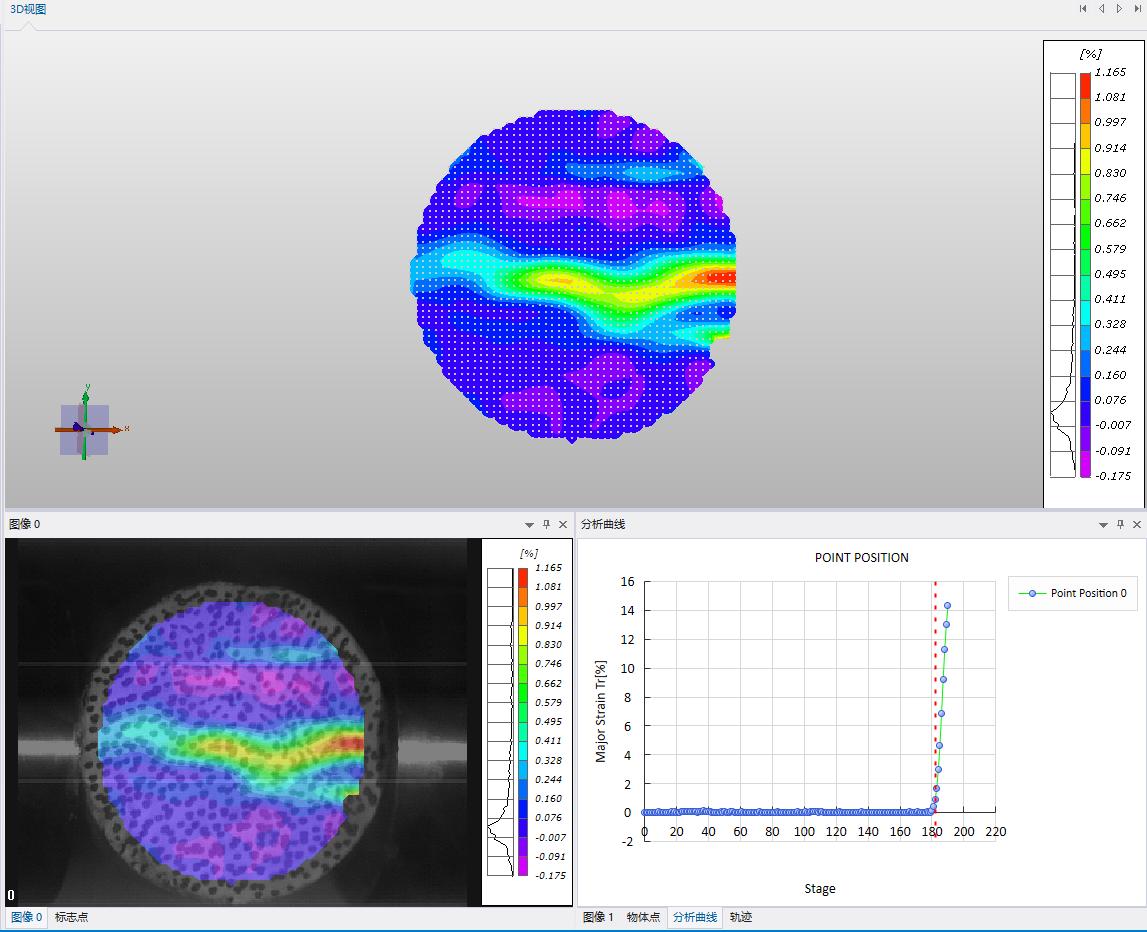Jump to the last tab using the skip-to-end arrow

1137,9
